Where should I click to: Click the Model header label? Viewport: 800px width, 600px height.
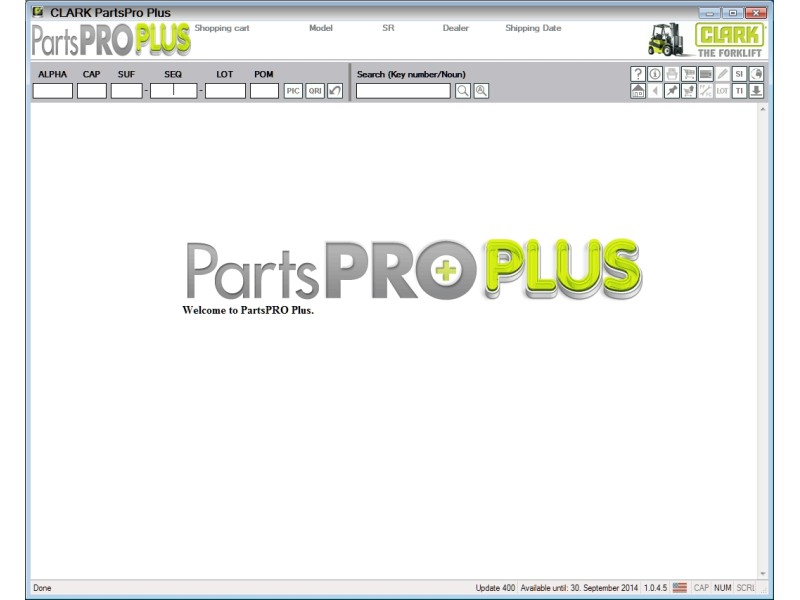321,28
